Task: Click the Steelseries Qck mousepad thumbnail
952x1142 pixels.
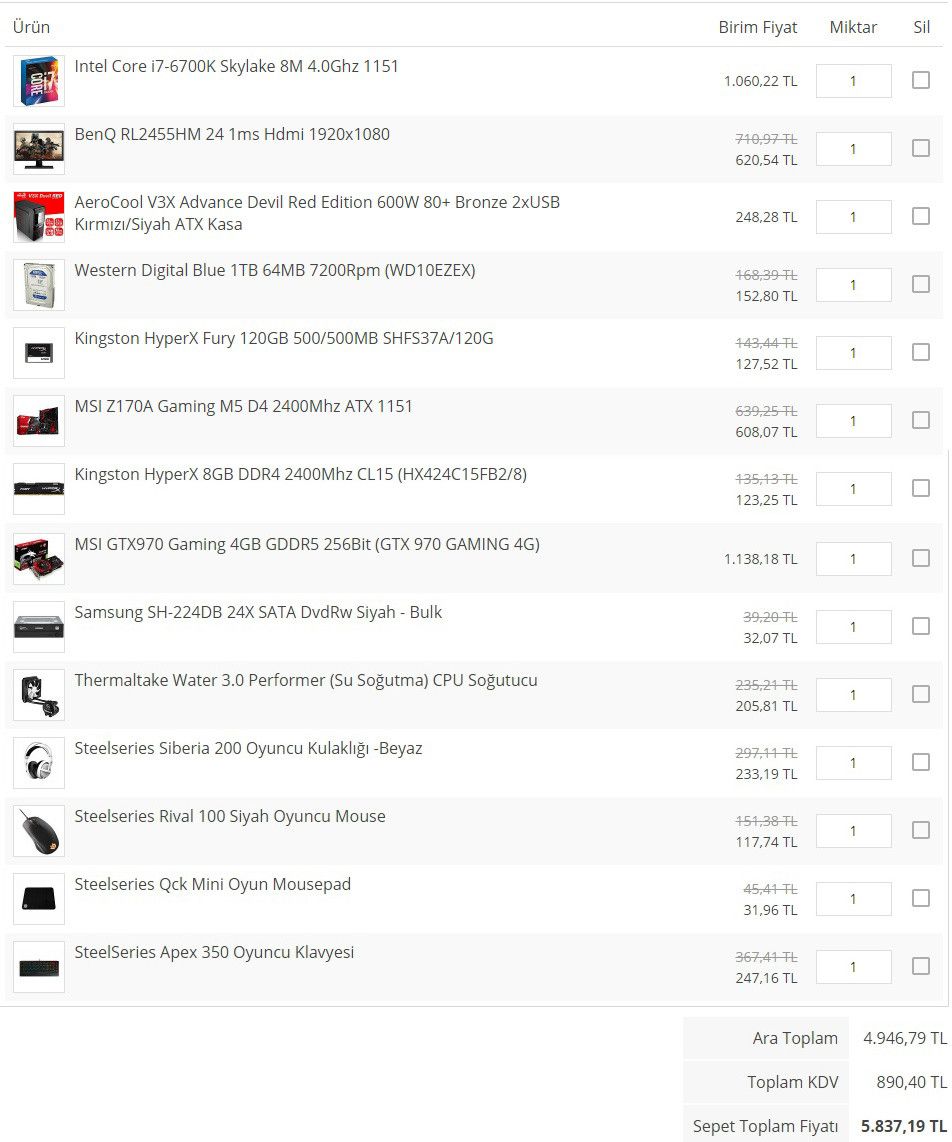Action: (39, 899)
